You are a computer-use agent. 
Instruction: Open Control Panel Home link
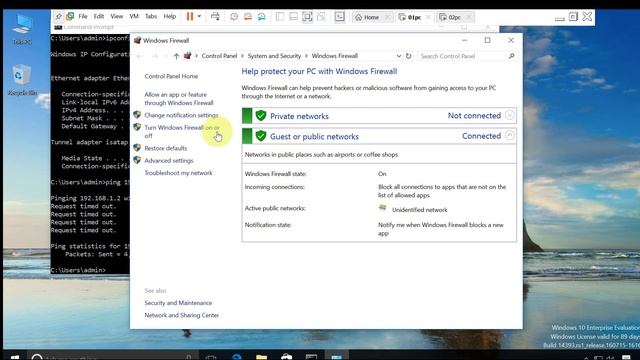point(171,76)
